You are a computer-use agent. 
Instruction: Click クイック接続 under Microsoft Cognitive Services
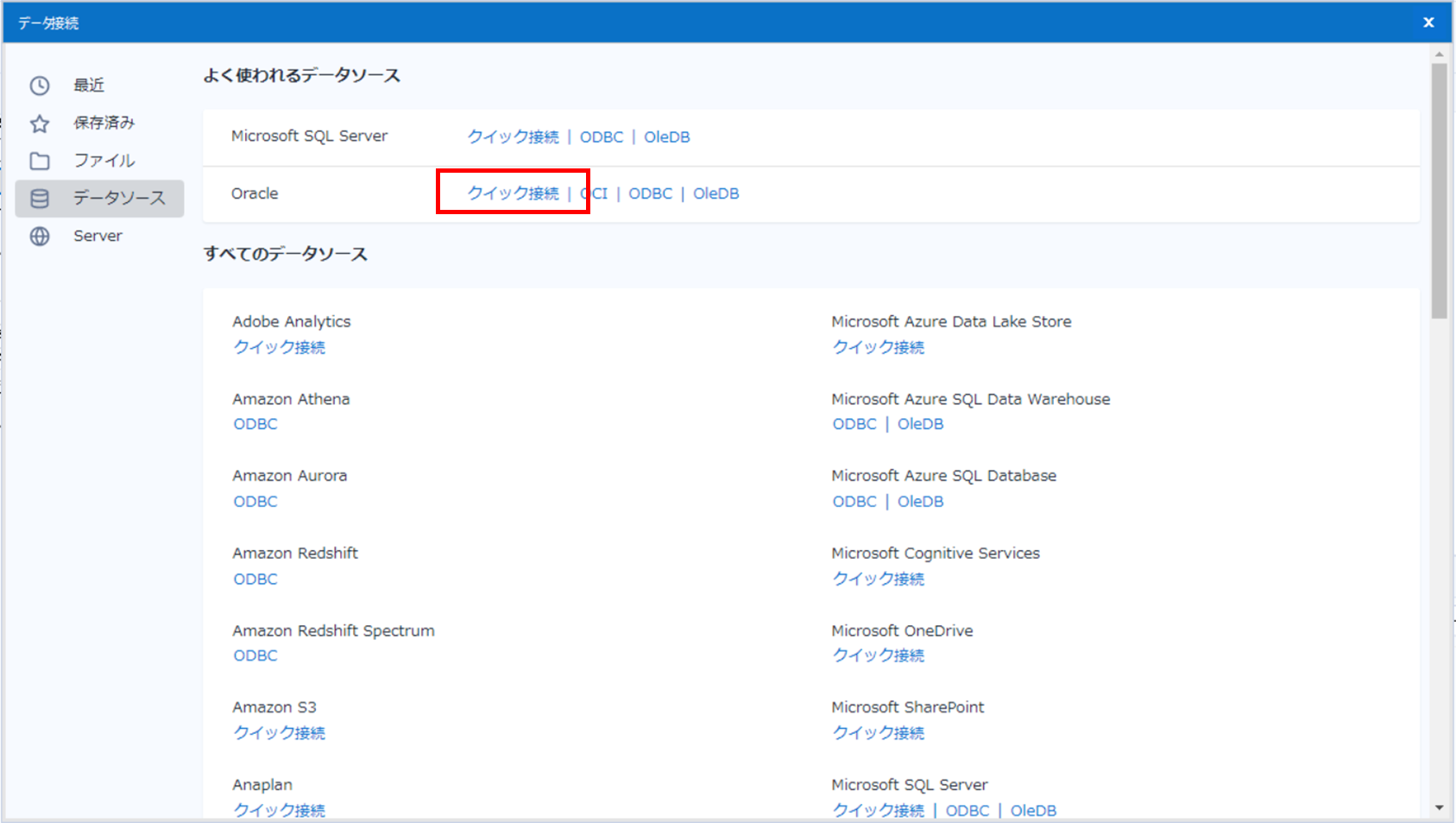(x=879, y=579)
